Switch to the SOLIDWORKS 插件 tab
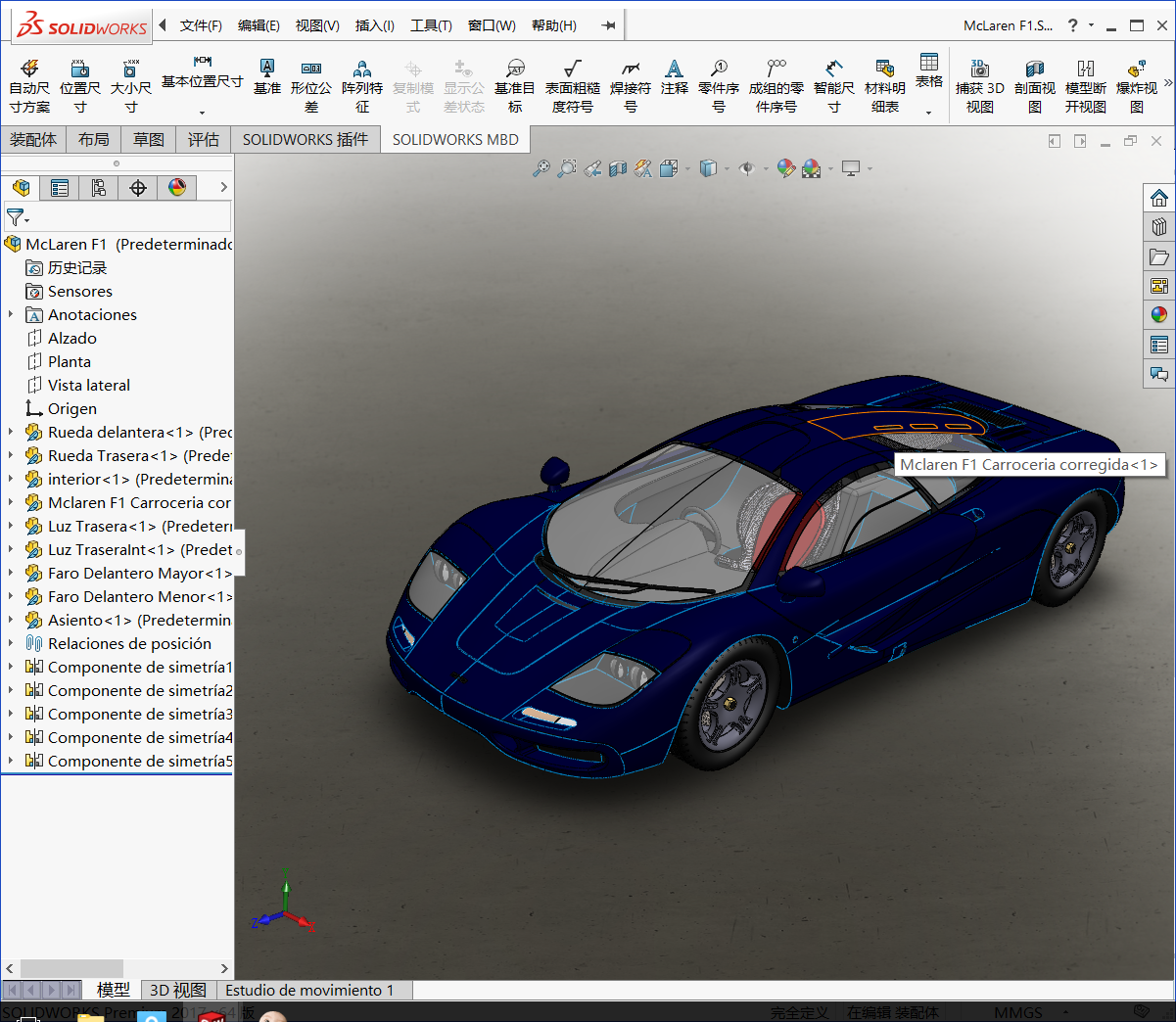Image resolution: width=1176 pixels, height=1022 pixels. tap(306, 140)
